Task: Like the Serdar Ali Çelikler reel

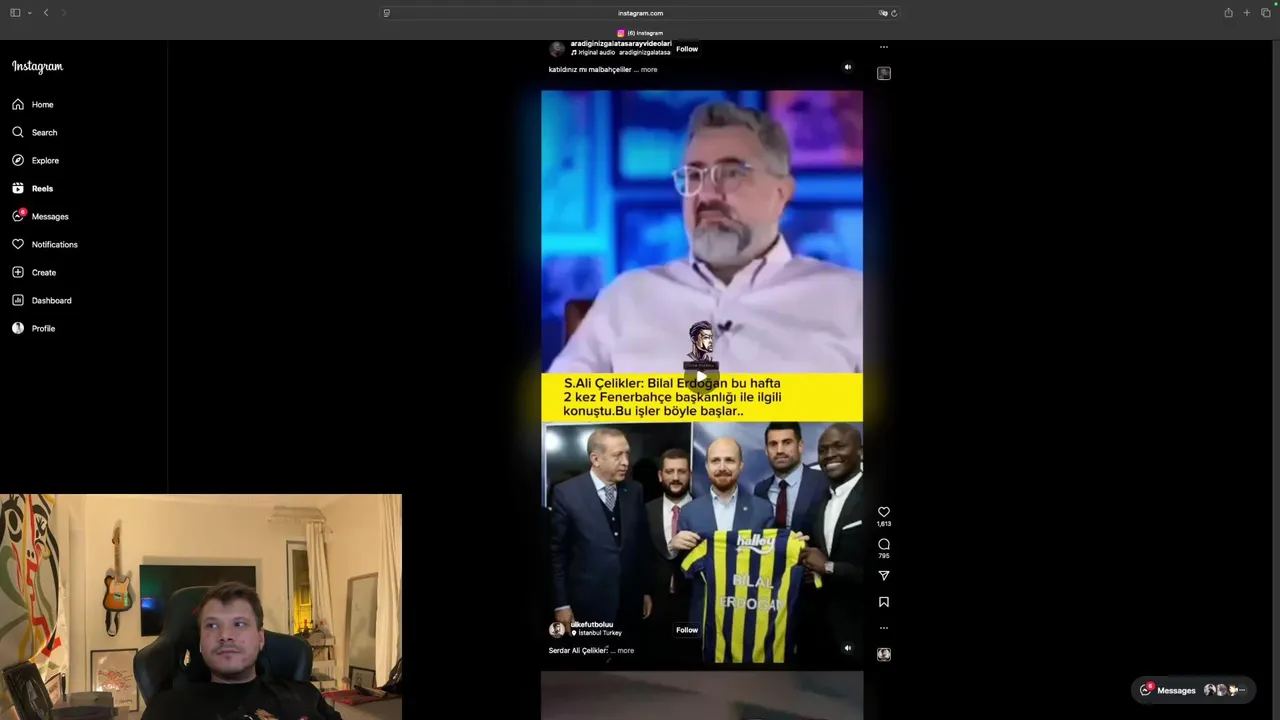Action: [x=884, y=512]
